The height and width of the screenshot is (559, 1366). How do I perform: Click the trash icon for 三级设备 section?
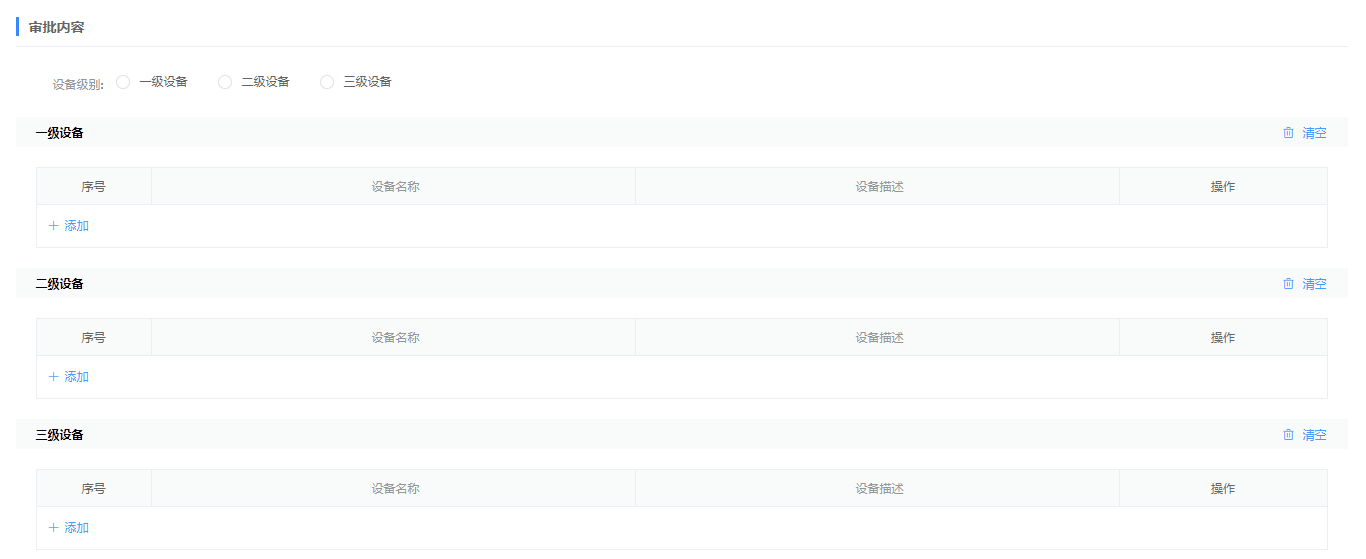coord(1288,435)
